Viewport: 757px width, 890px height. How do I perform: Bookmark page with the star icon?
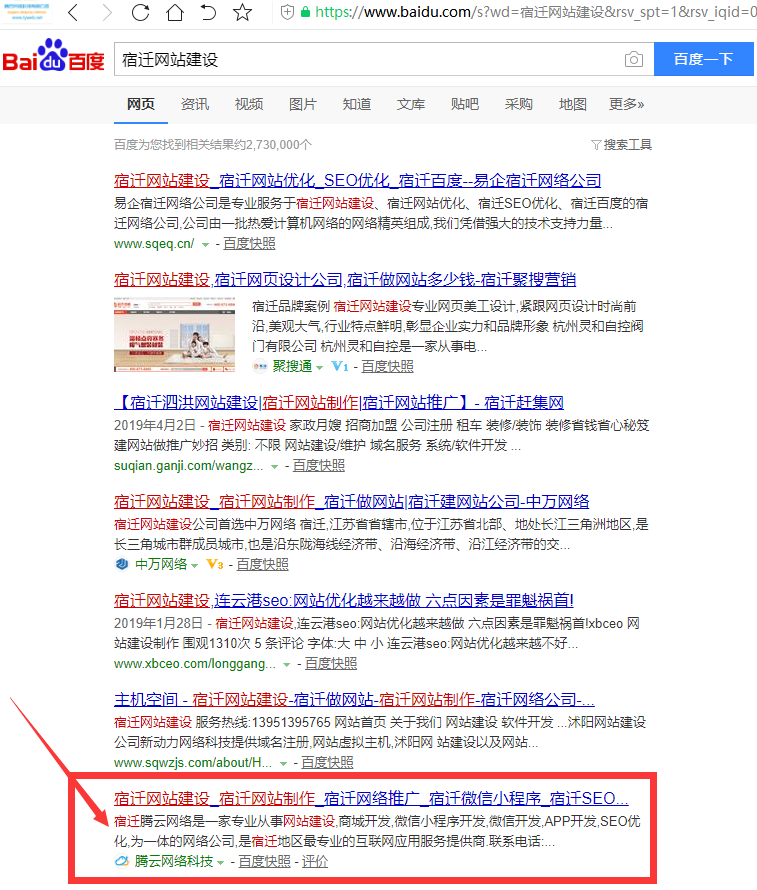242,12
